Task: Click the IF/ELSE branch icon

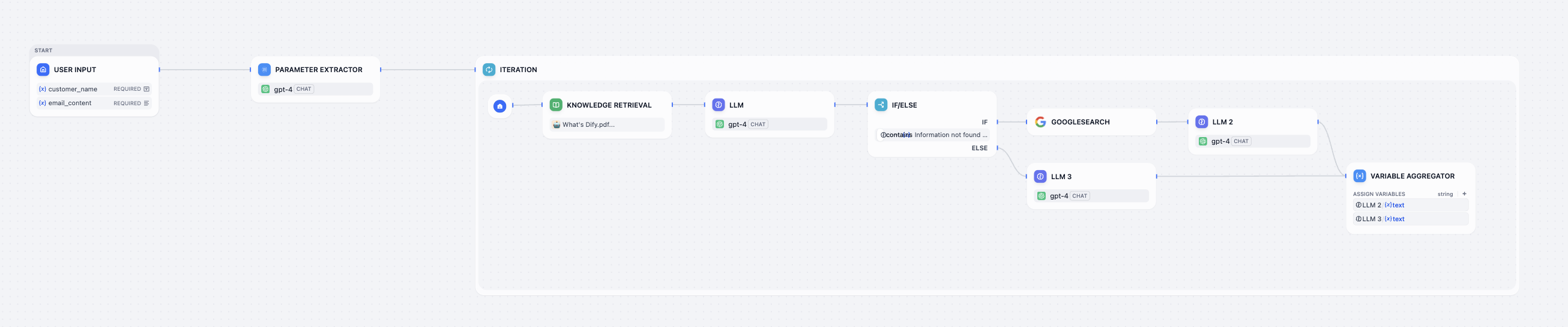Action: (x=881, y=105)
